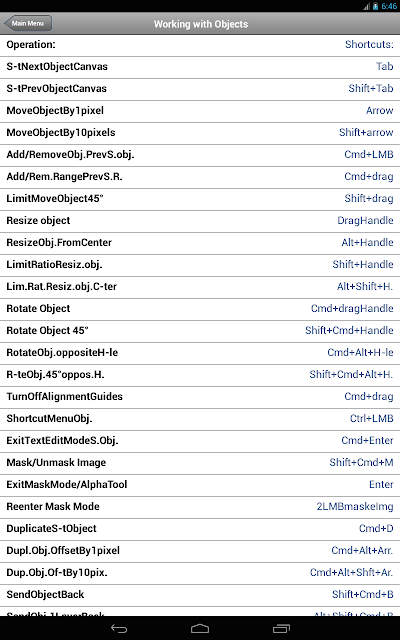Tap the Cmd+Enter shortcut text
400x640 pixels.
[x=367, y=440]
